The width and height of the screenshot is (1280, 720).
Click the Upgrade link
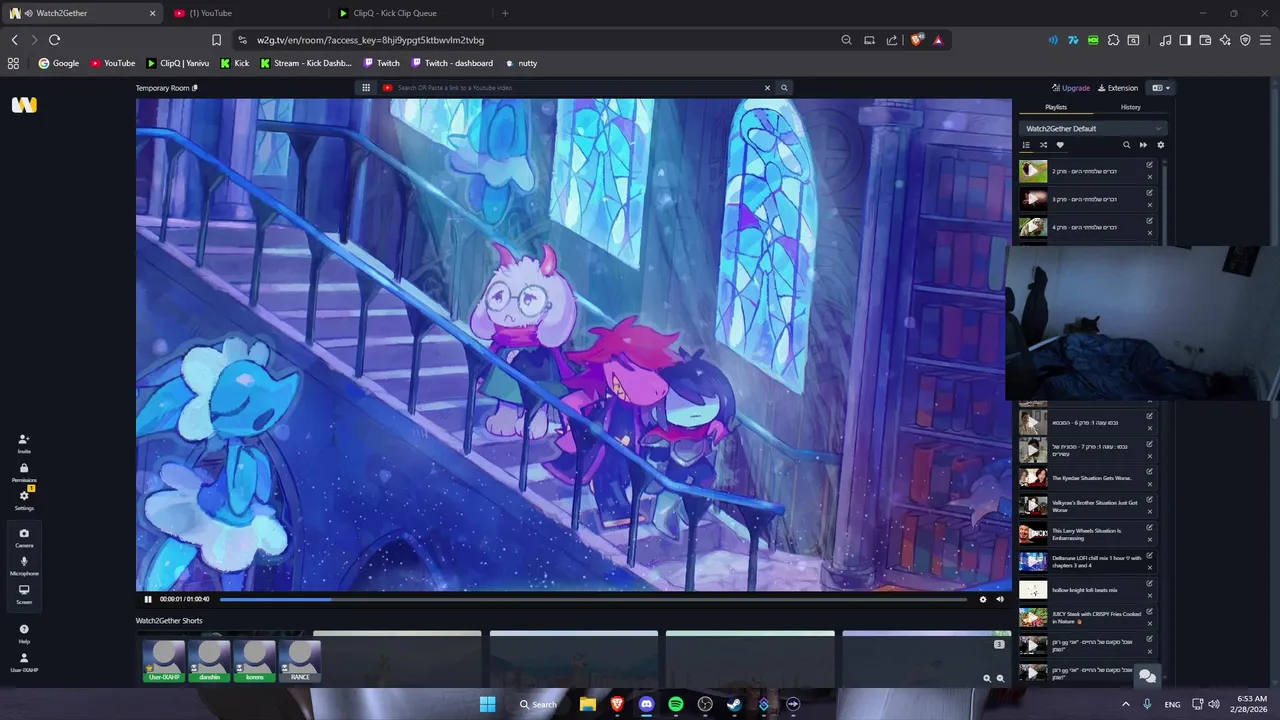tap(1071, 88)
